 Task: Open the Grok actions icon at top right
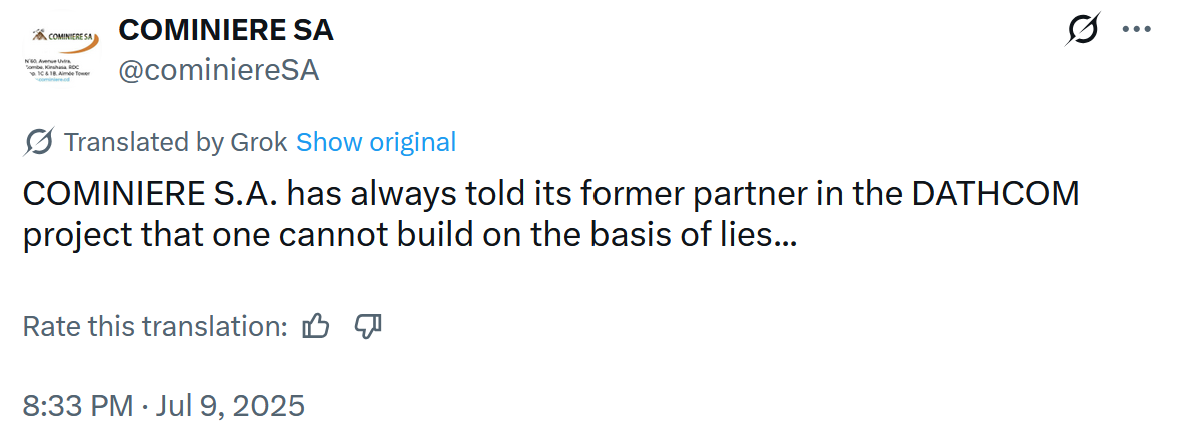coord(1081,31)
